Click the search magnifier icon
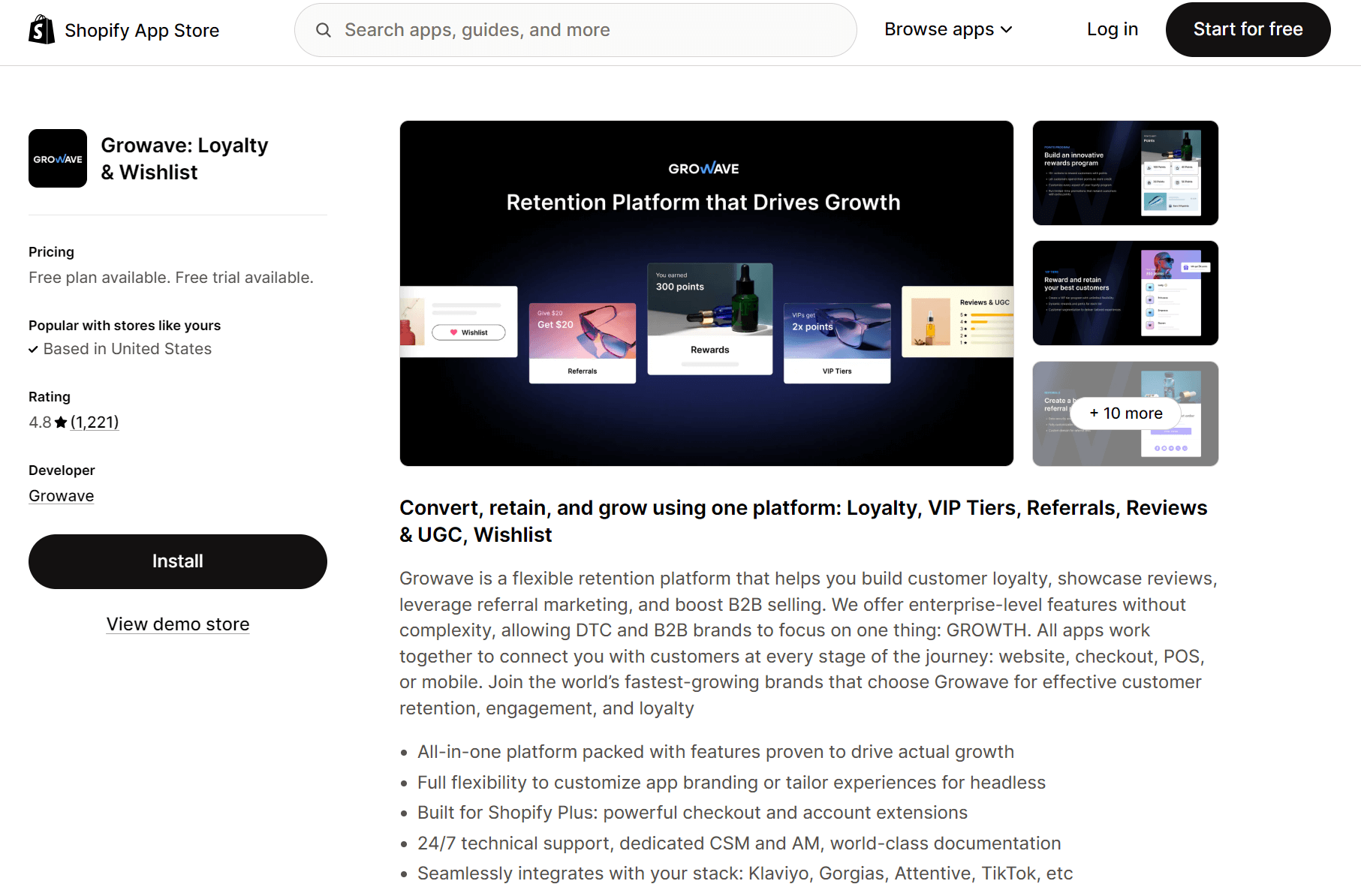 (323, 30)
